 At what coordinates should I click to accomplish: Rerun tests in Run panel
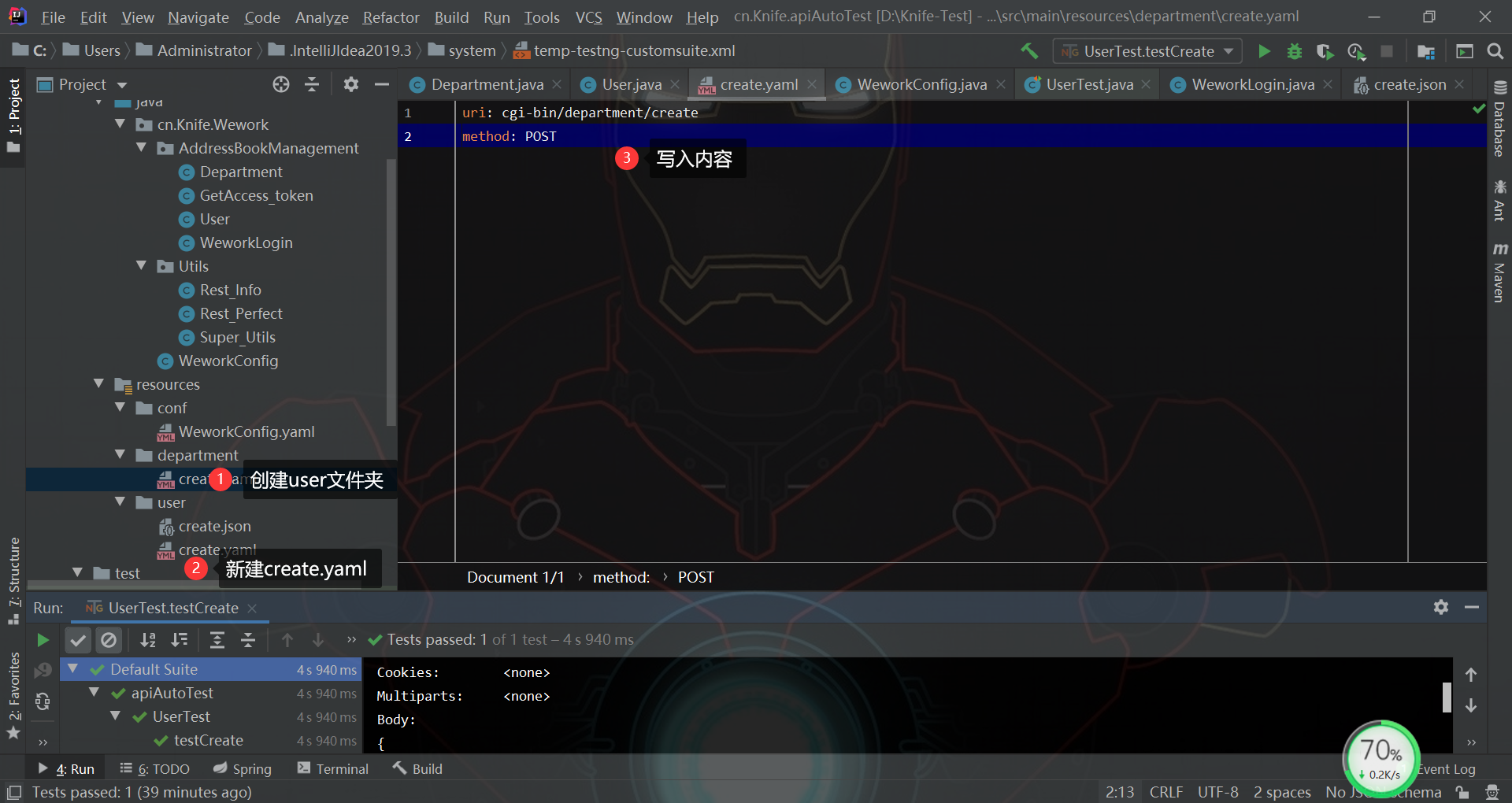43,640
